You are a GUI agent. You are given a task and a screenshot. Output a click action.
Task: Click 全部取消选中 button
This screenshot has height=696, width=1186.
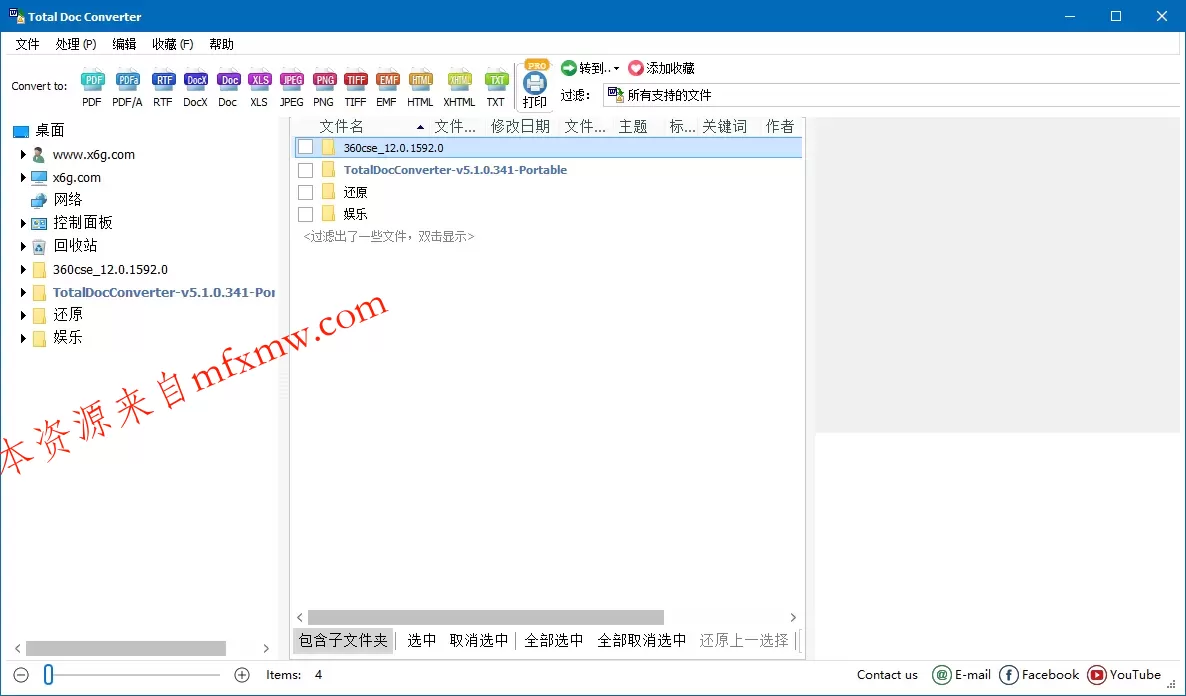[642, 641]
